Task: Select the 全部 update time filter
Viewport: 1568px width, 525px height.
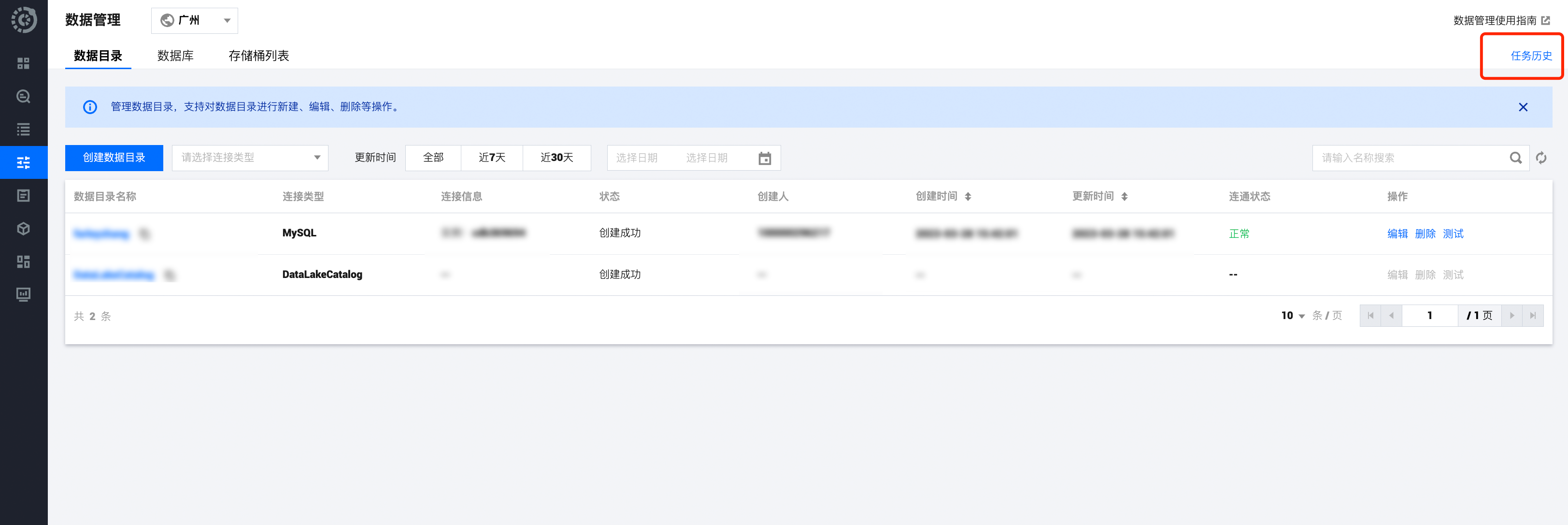Action: tap(433, 158)
